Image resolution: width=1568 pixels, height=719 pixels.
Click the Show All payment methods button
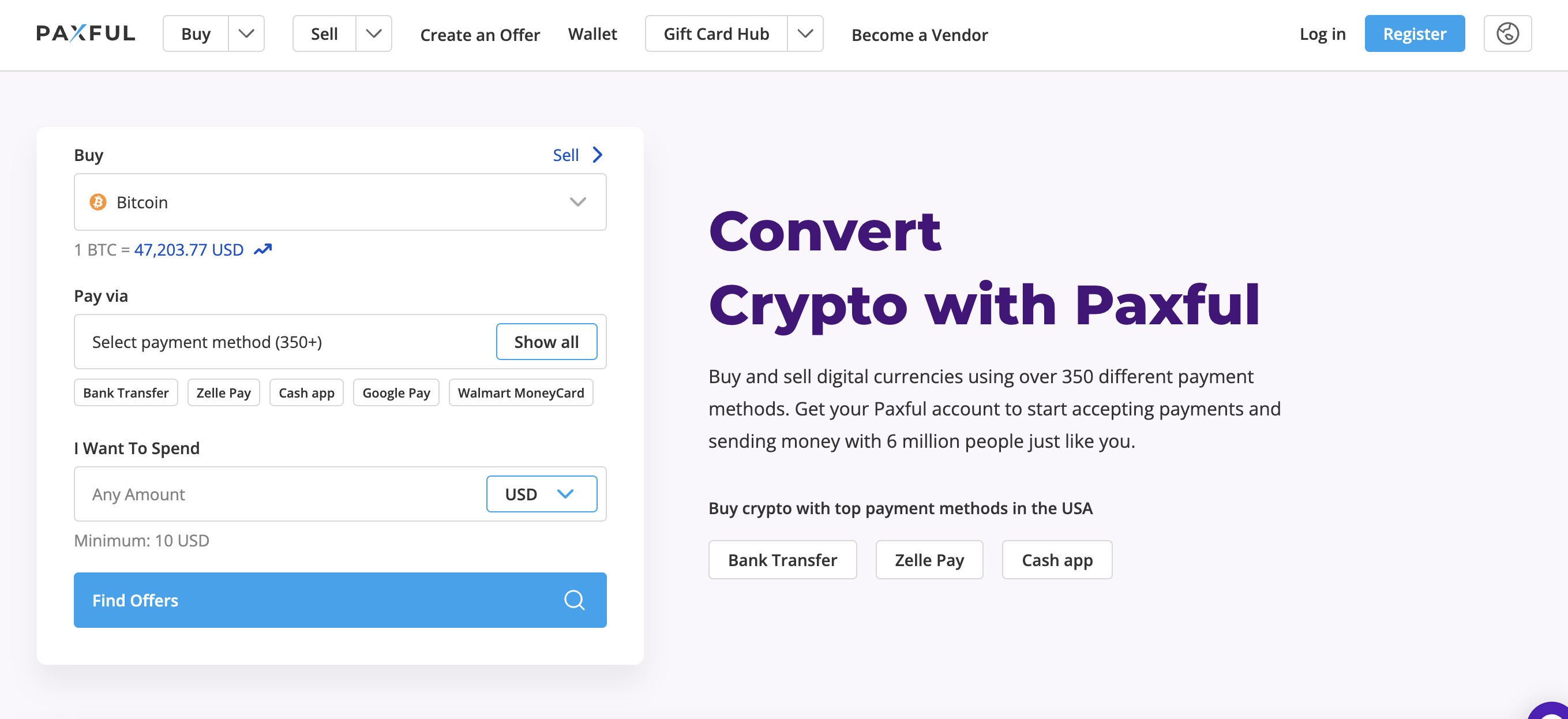tap(546, 341)
